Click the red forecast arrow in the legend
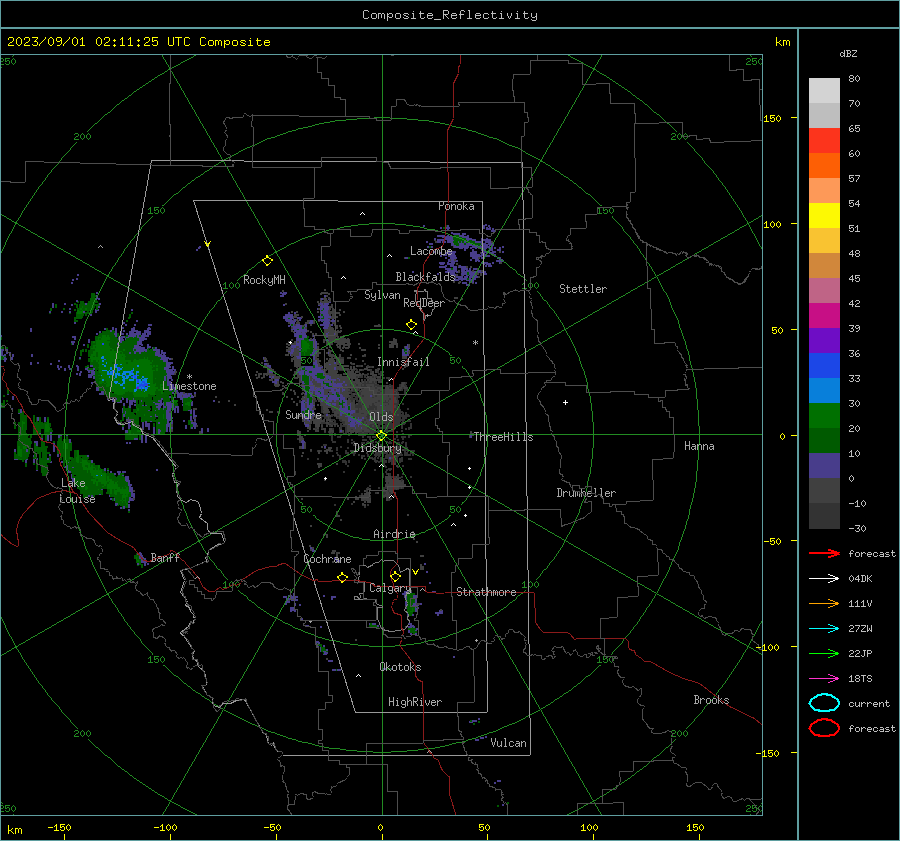Image resolution: width=900 pixels, height=841 pixels. [x=824, y=553]
